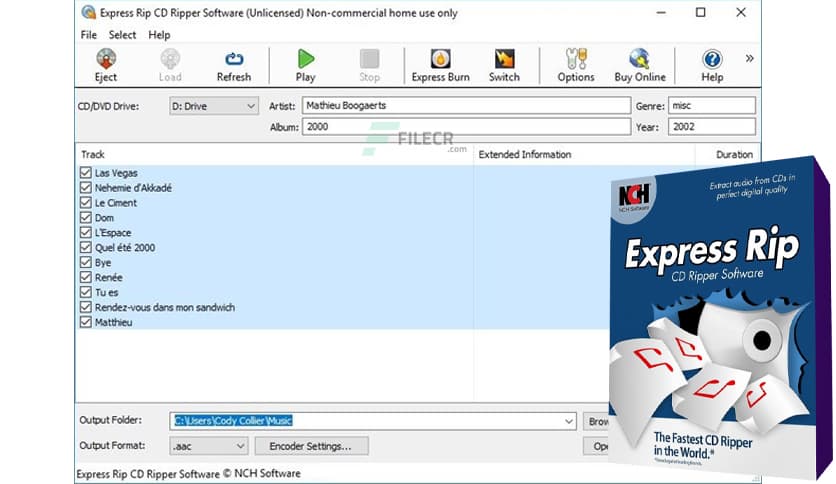
Task: Expand the Output Folder dropdown arrow
Action: 568,421
